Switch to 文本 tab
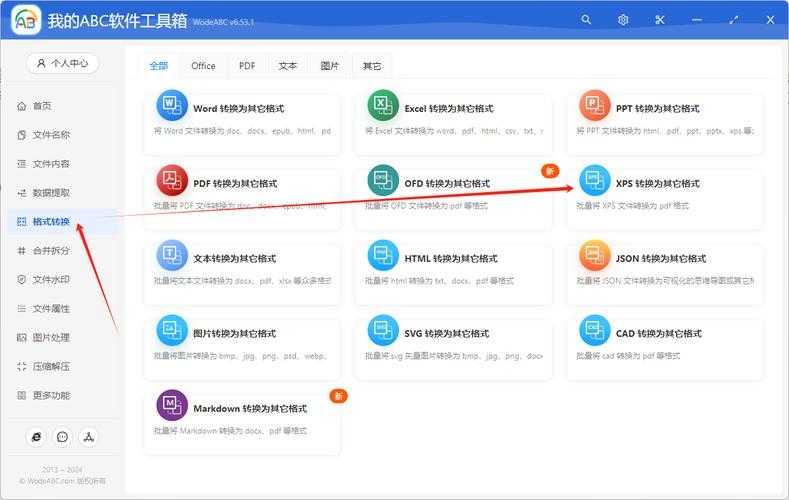 (x=288, y=66)
